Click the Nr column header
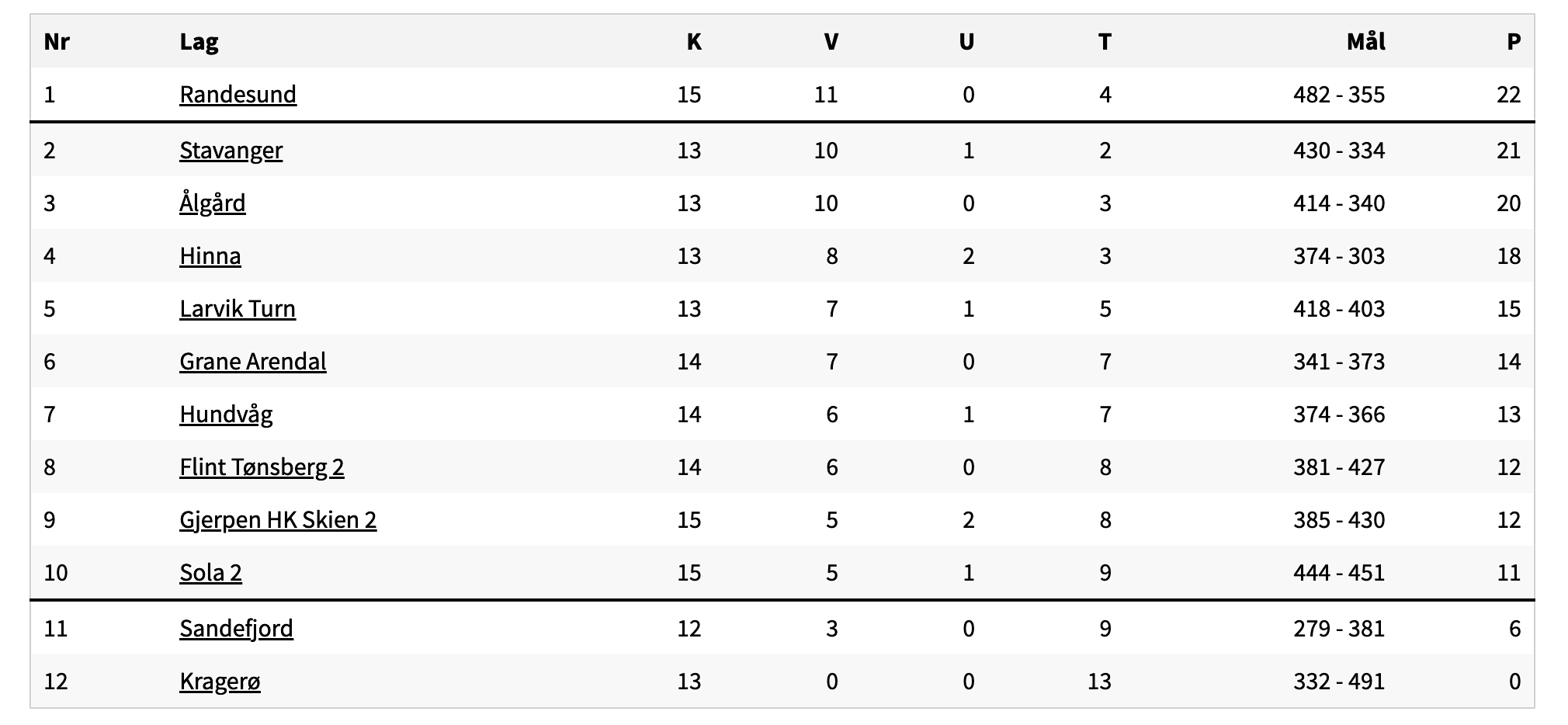This screenshot has width=1568, height=725. click(57, 42)
